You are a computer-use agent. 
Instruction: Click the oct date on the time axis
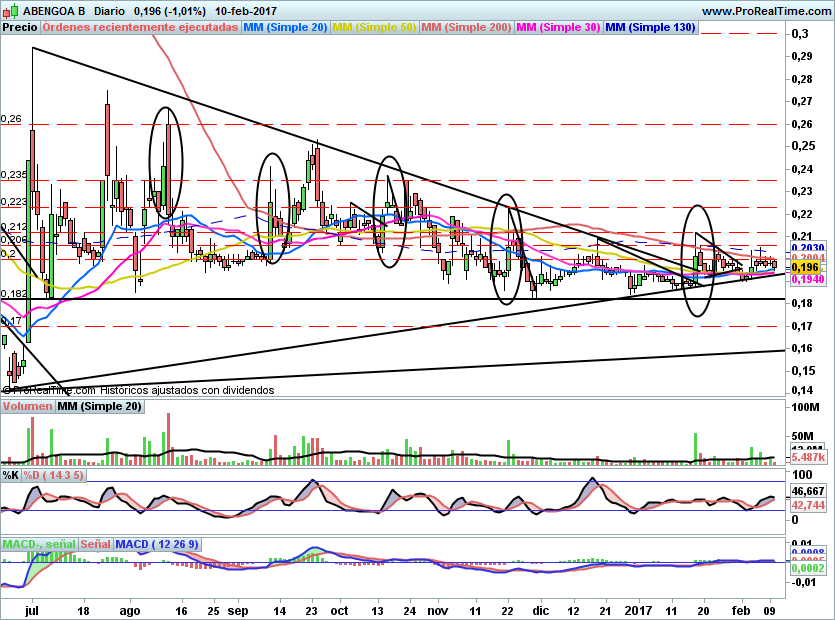[339, 611]
